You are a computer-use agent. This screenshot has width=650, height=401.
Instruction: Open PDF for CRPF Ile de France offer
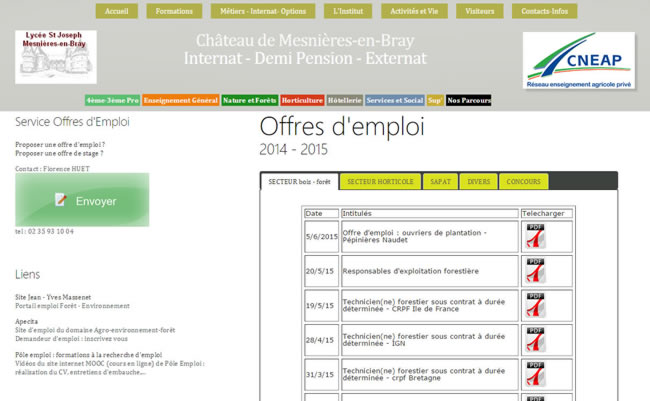coord(536,305)
